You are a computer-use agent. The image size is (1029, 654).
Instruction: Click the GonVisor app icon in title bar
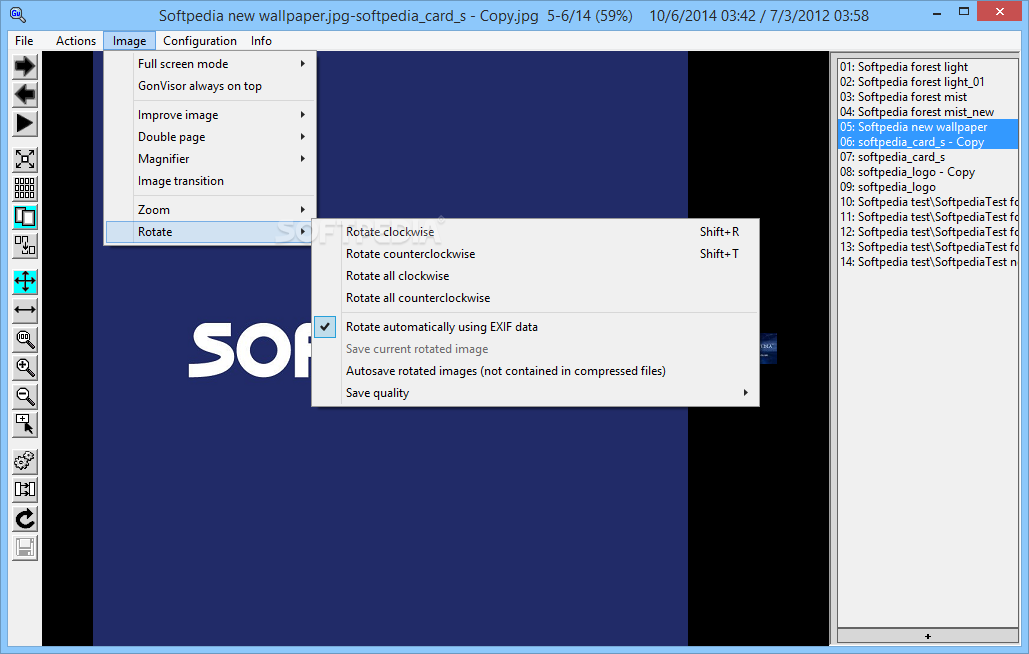17,14
